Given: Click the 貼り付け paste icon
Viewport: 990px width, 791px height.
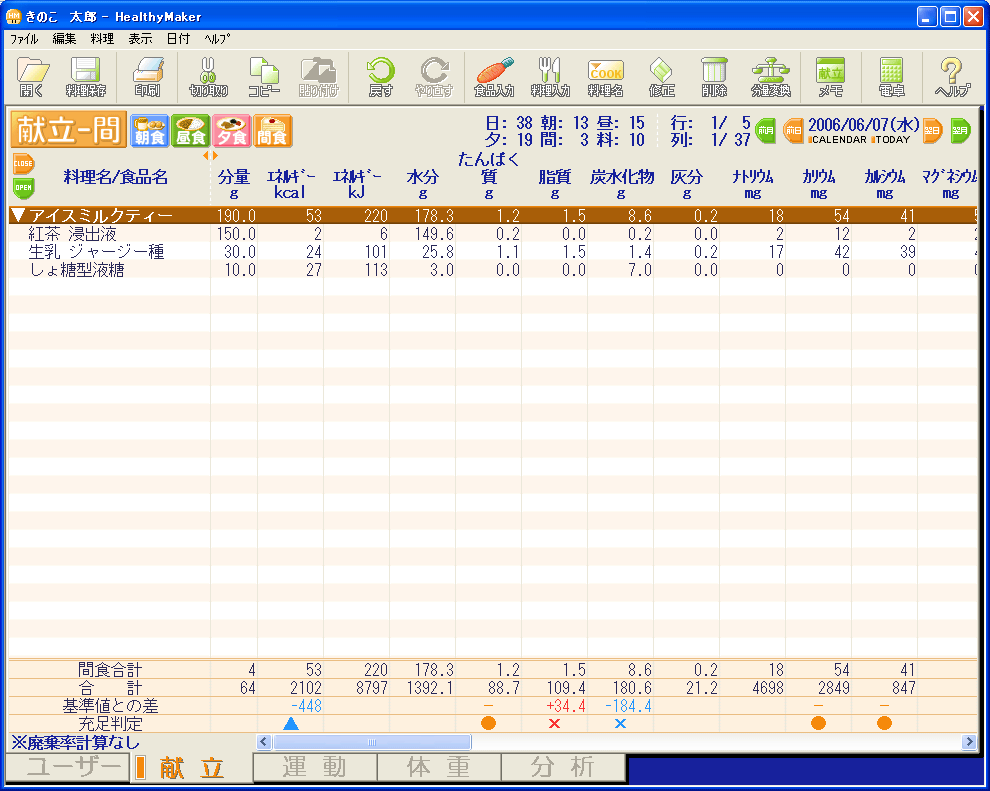Looking at the screenshot, I should point(319,77).
